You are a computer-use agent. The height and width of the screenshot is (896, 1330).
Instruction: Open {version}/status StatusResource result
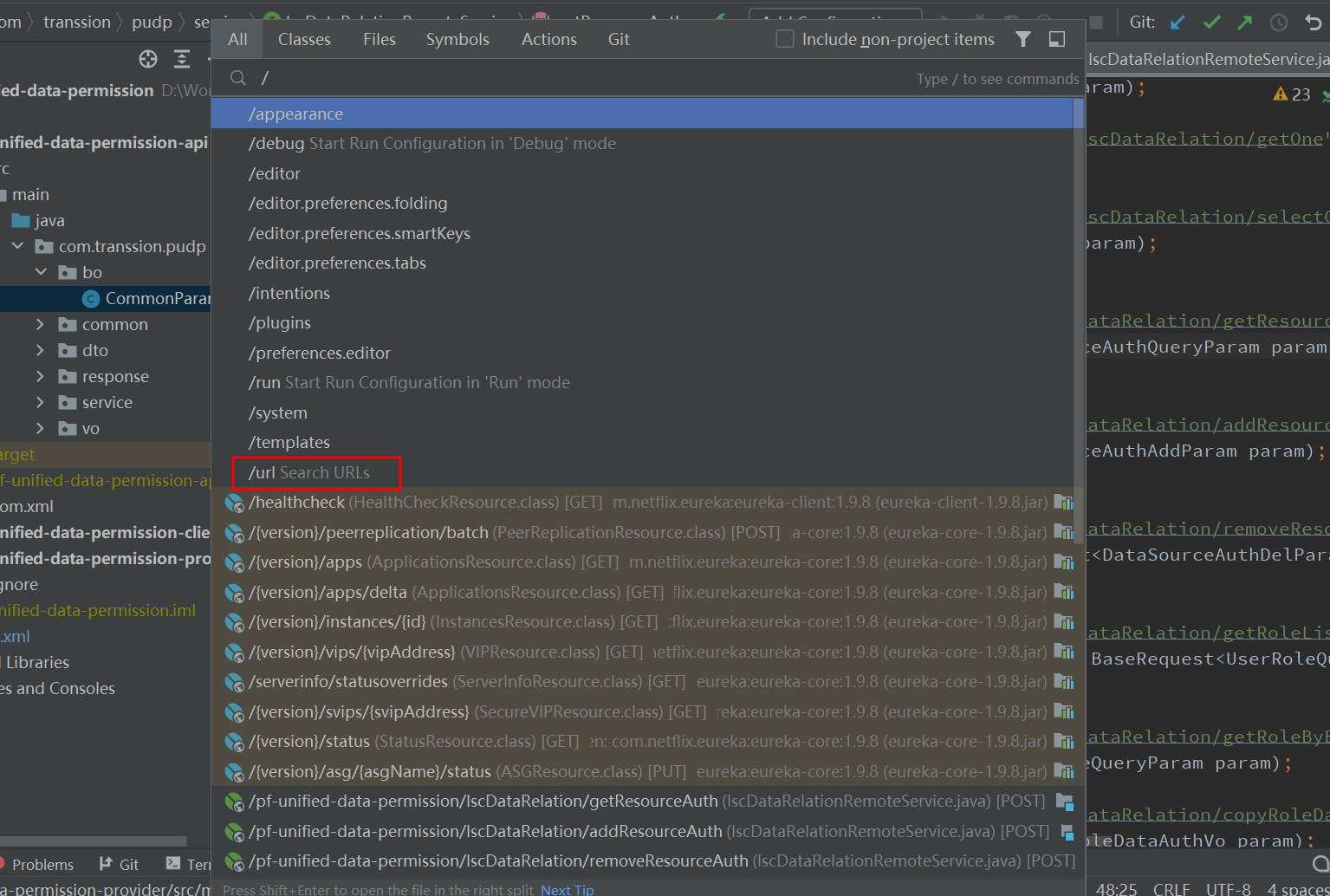tap(642, 741)
